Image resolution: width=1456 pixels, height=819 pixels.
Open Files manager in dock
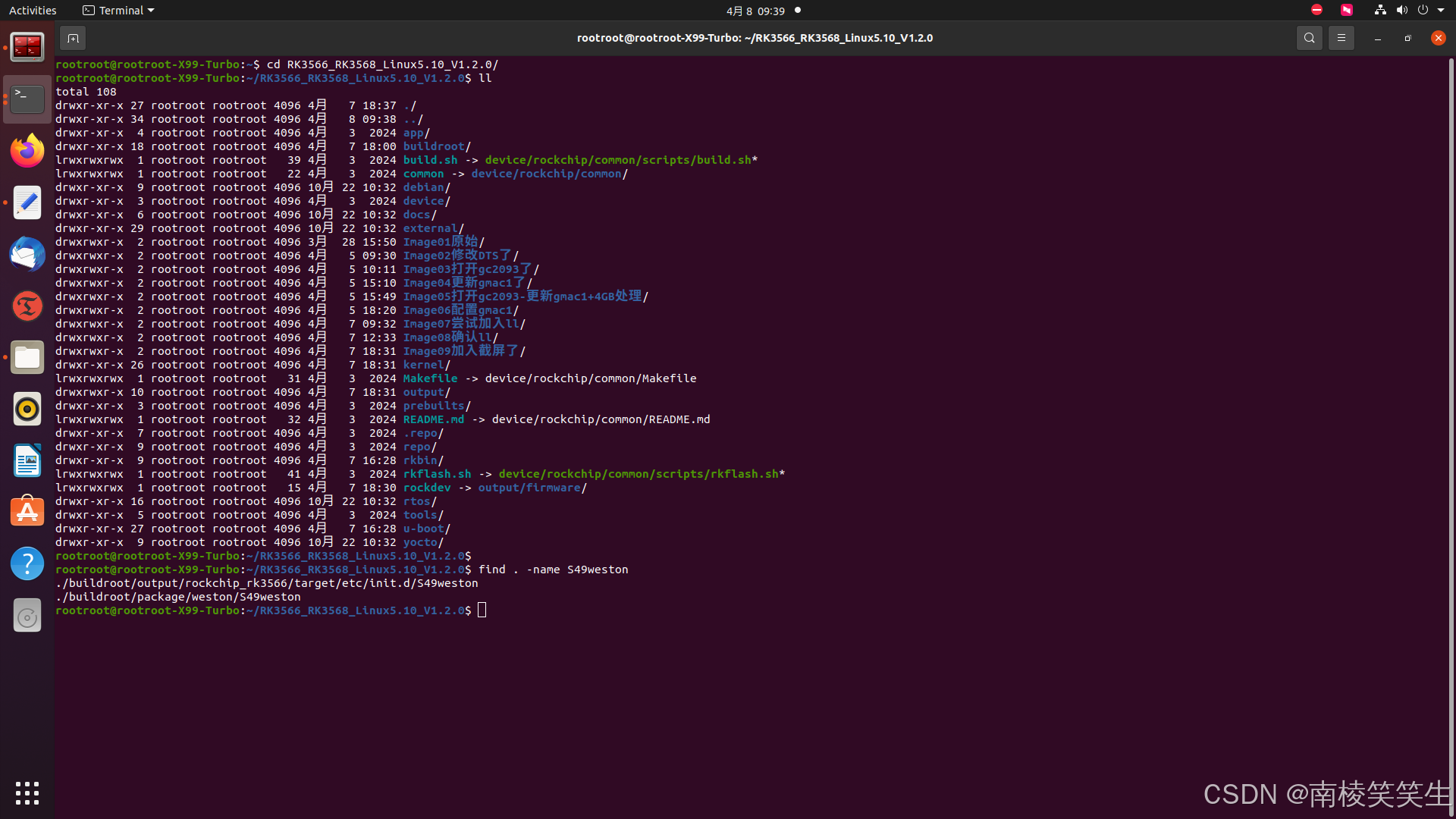click(x=27, y=357)
